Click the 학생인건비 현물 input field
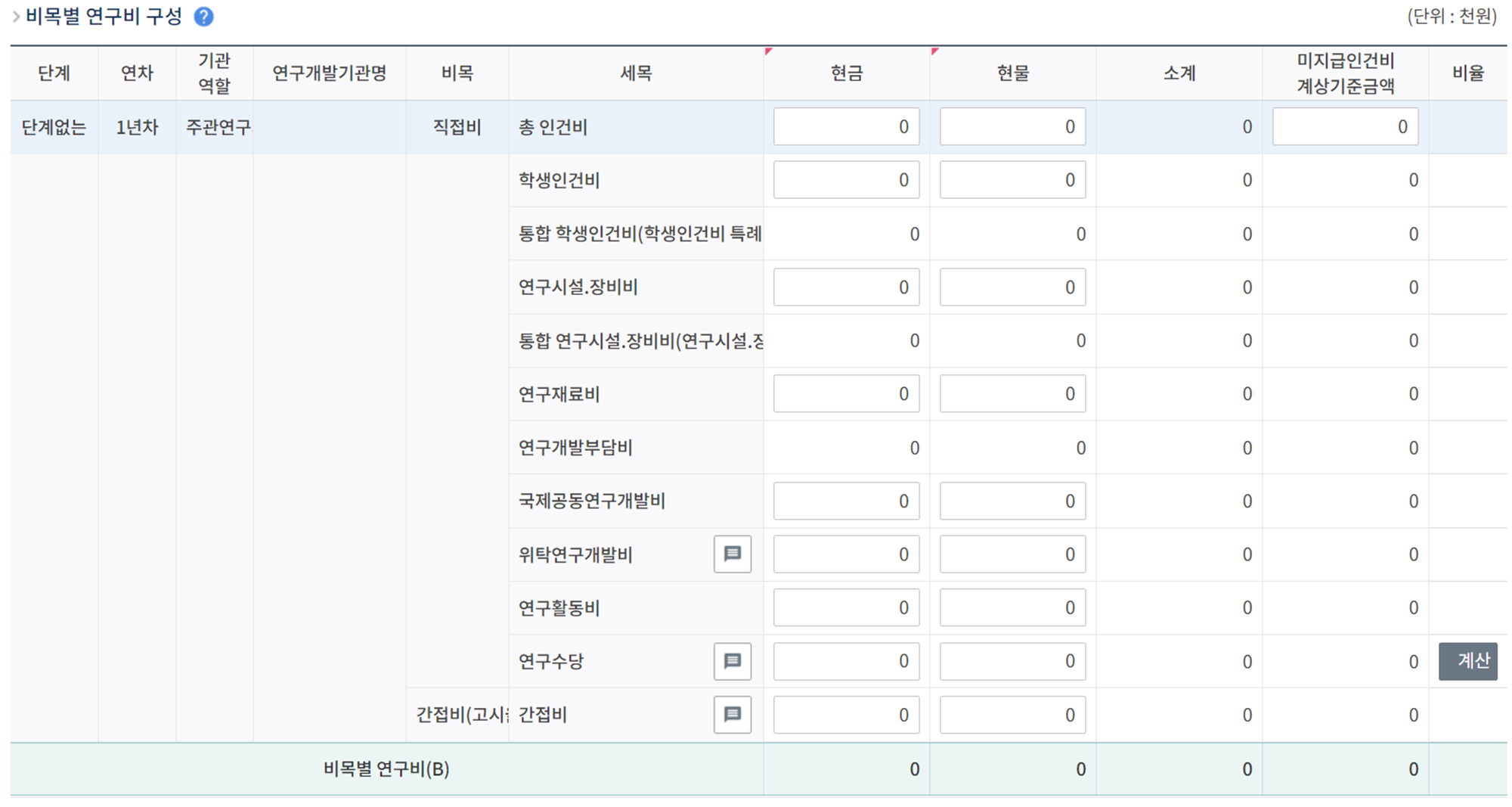1512x807 pixels. pyautogui.click(x=1012, y=180)
